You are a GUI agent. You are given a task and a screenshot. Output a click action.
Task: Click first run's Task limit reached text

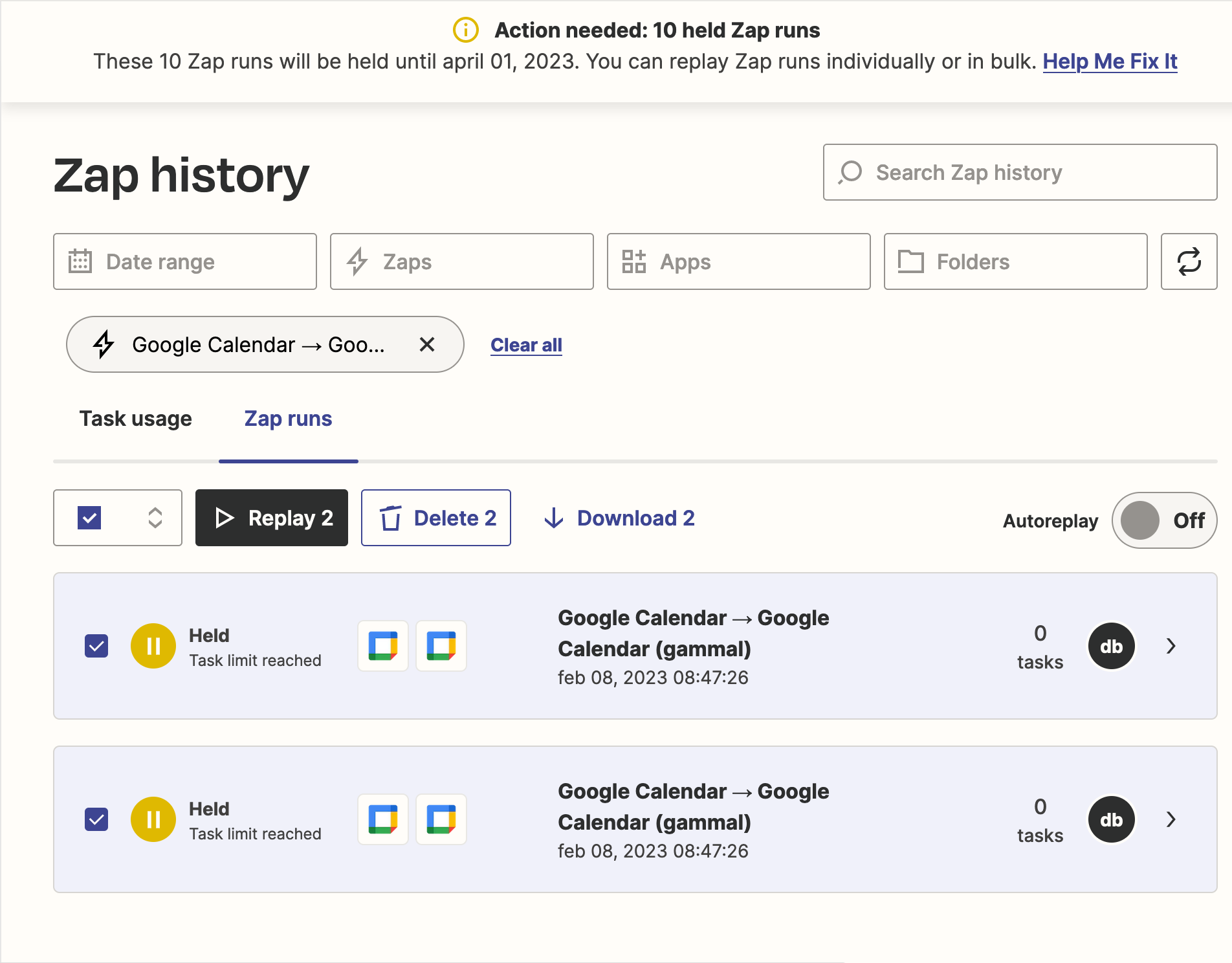point(255,660)
